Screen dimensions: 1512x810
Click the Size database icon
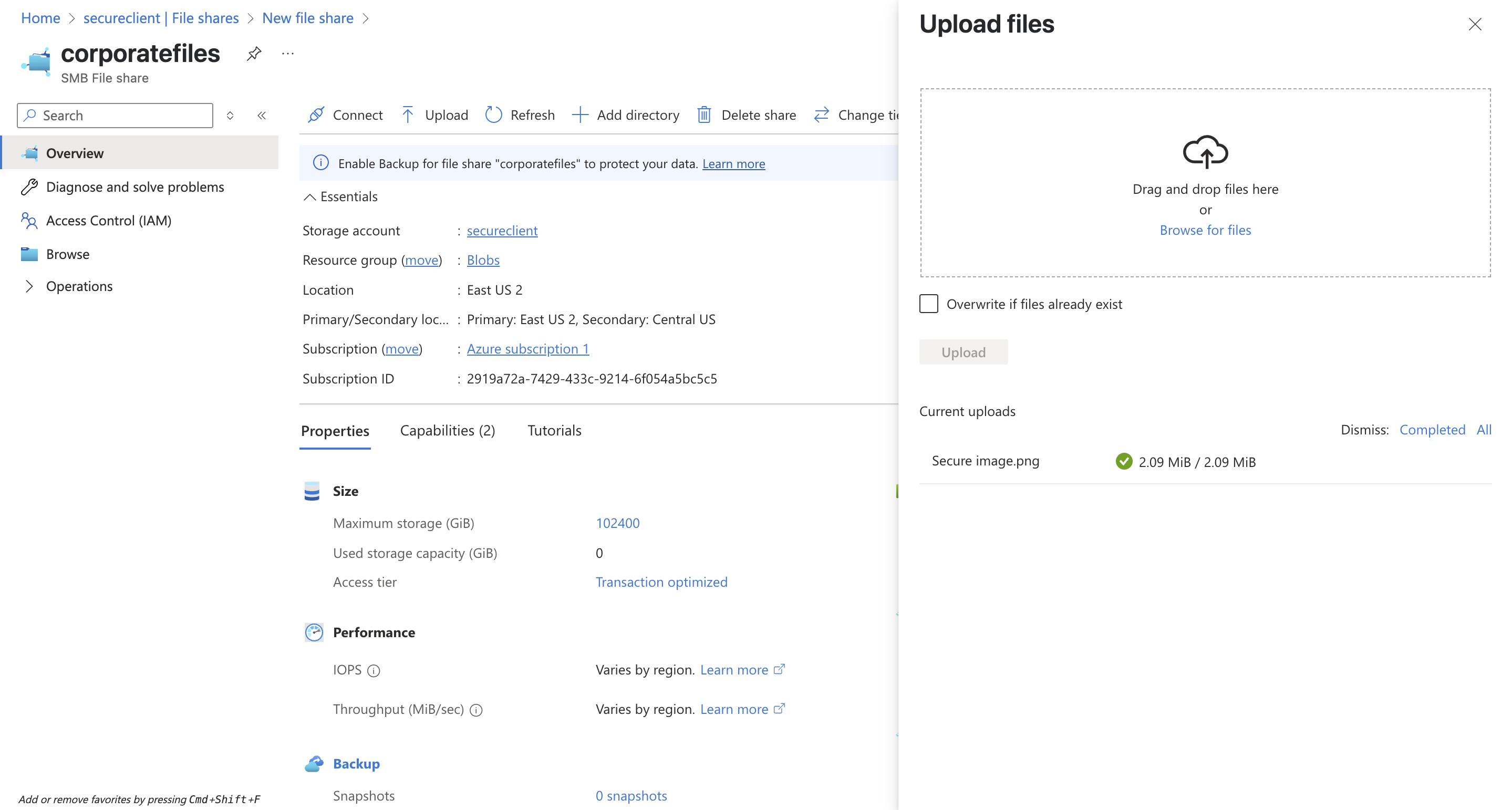(x=312, y=491)
